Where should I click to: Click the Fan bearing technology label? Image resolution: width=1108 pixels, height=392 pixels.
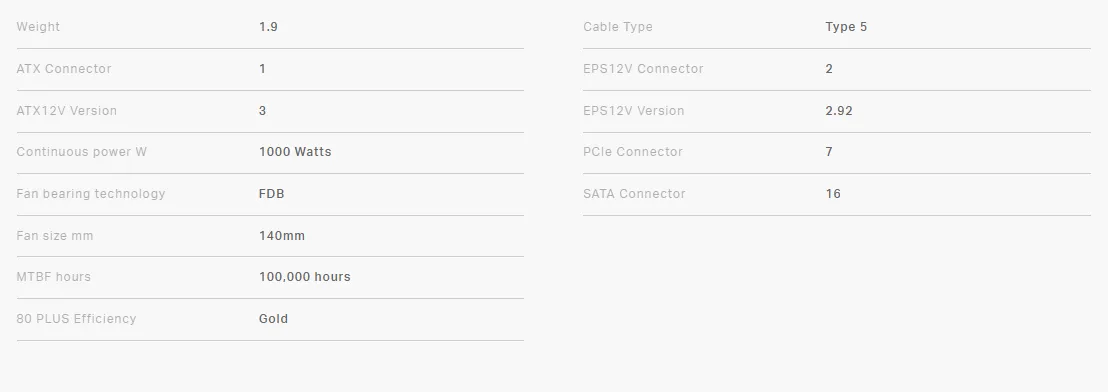click(90, 194)
